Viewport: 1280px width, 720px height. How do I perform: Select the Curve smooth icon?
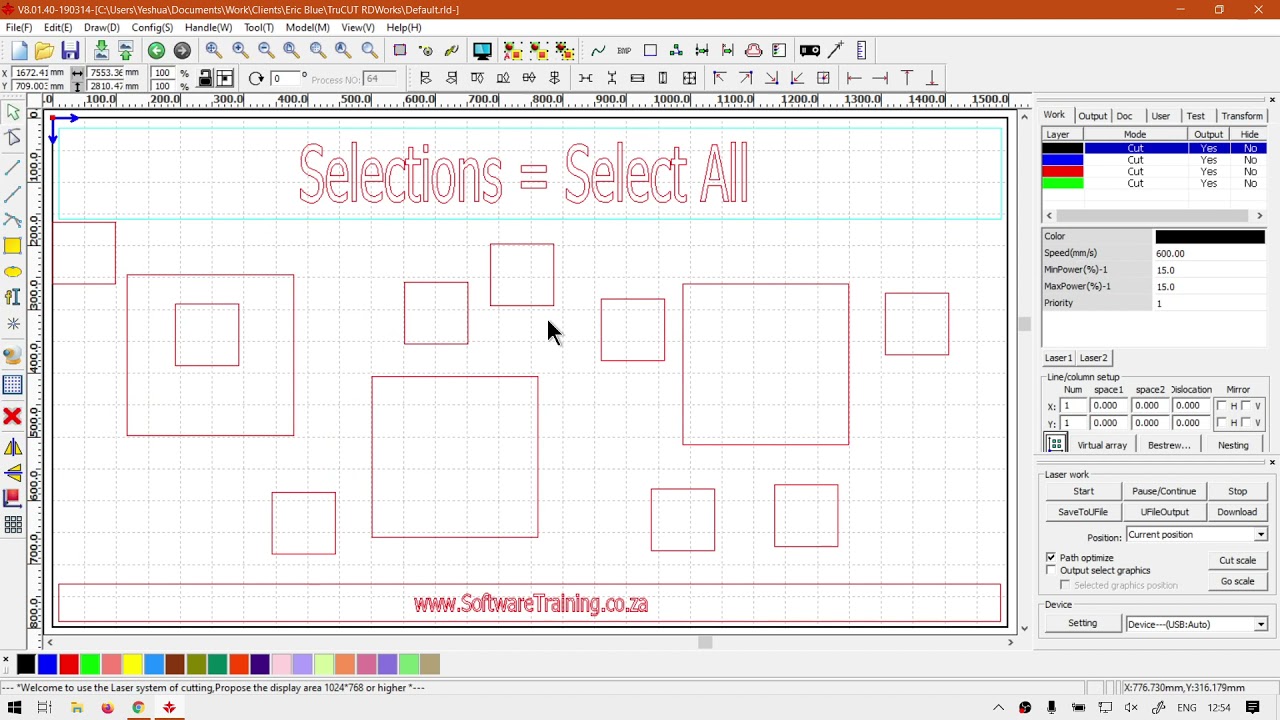pos(598,51)
